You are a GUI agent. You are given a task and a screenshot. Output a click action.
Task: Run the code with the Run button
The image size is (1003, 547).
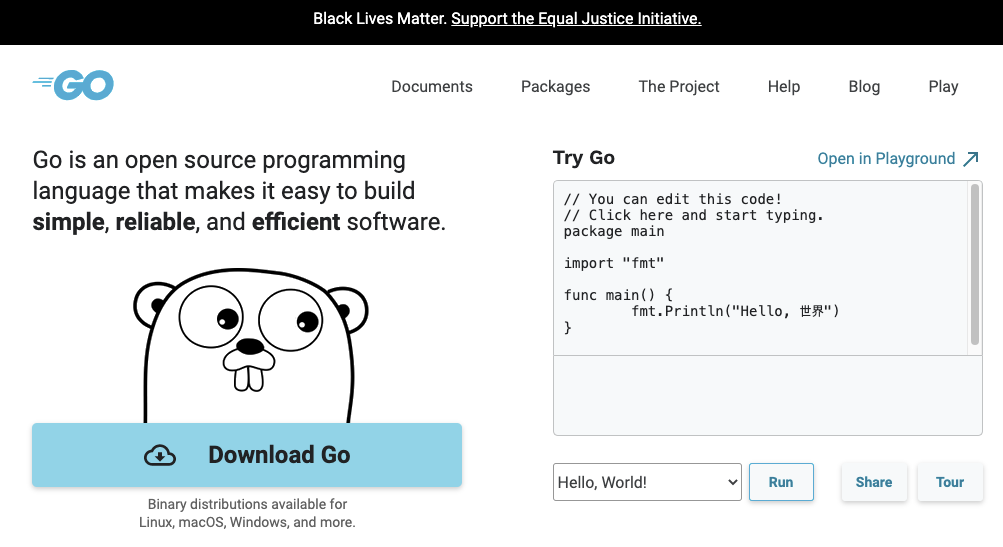tap(781, 482)
